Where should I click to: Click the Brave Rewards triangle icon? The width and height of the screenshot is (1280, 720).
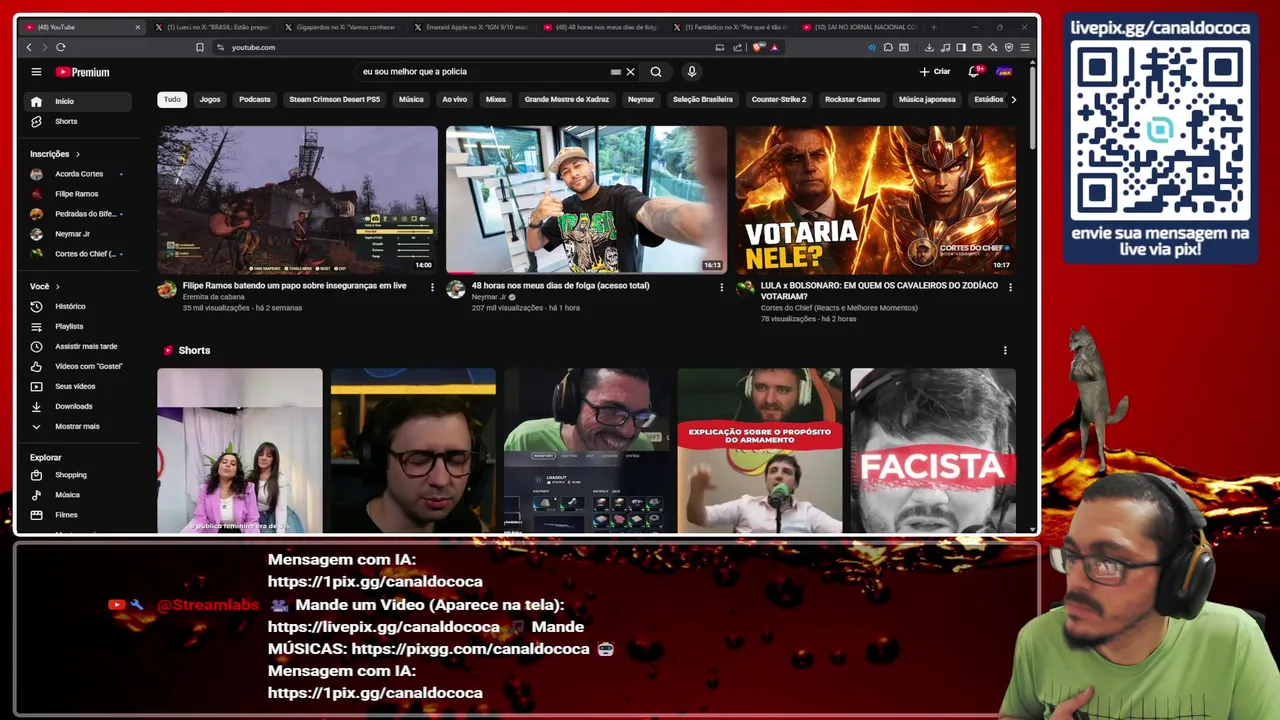pyautogui.click(x=774, y=47)
